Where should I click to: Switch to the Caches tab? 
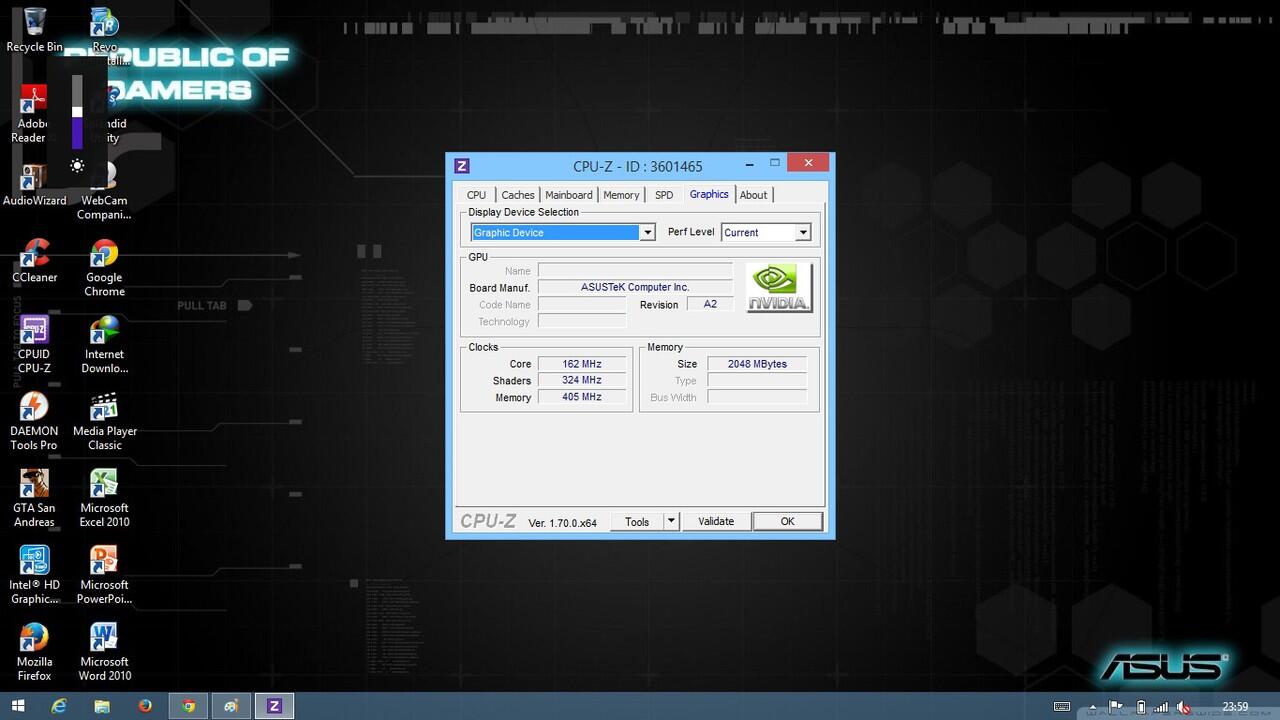[x=517, y=195]
